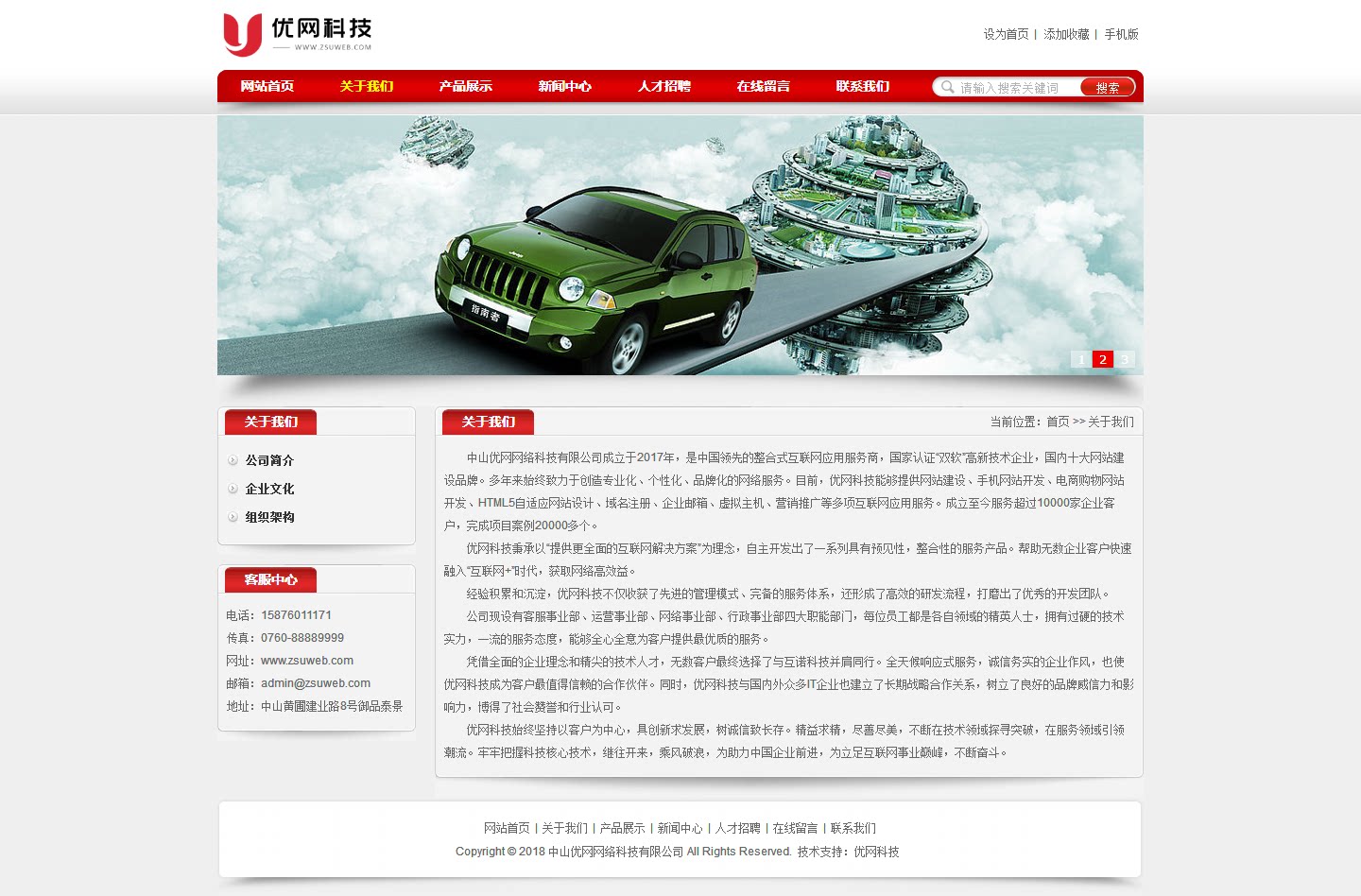Focus the search keyword input field
Image resolution: width=1361 pixels, height=896 pixels.
click(x=1019, y=87)
